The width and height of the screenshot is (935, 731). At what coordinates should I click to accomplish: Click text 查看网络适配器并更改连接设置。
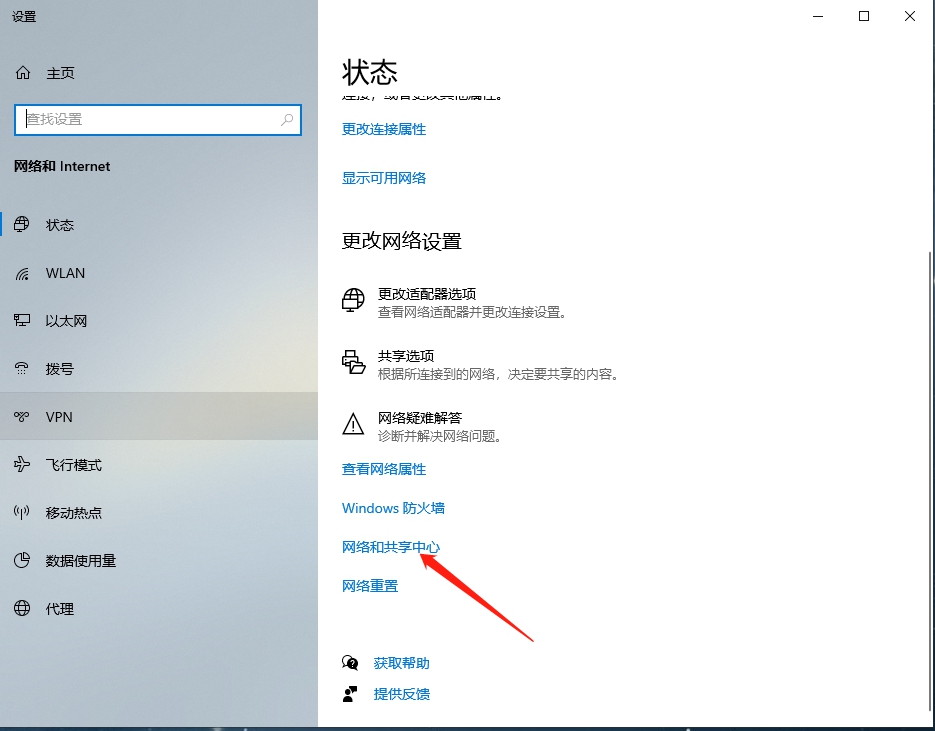(472, 312)
